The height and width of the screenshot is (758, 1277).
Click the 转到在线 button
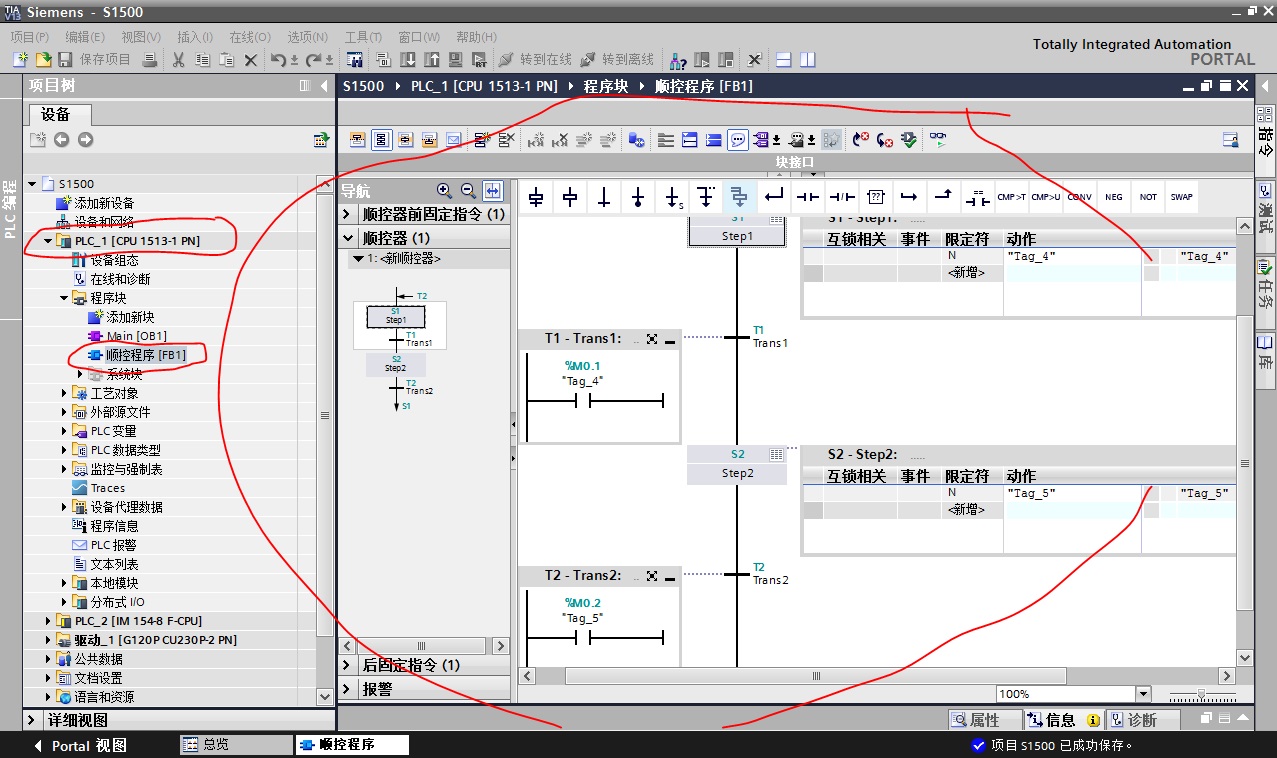tap(535, 60)
